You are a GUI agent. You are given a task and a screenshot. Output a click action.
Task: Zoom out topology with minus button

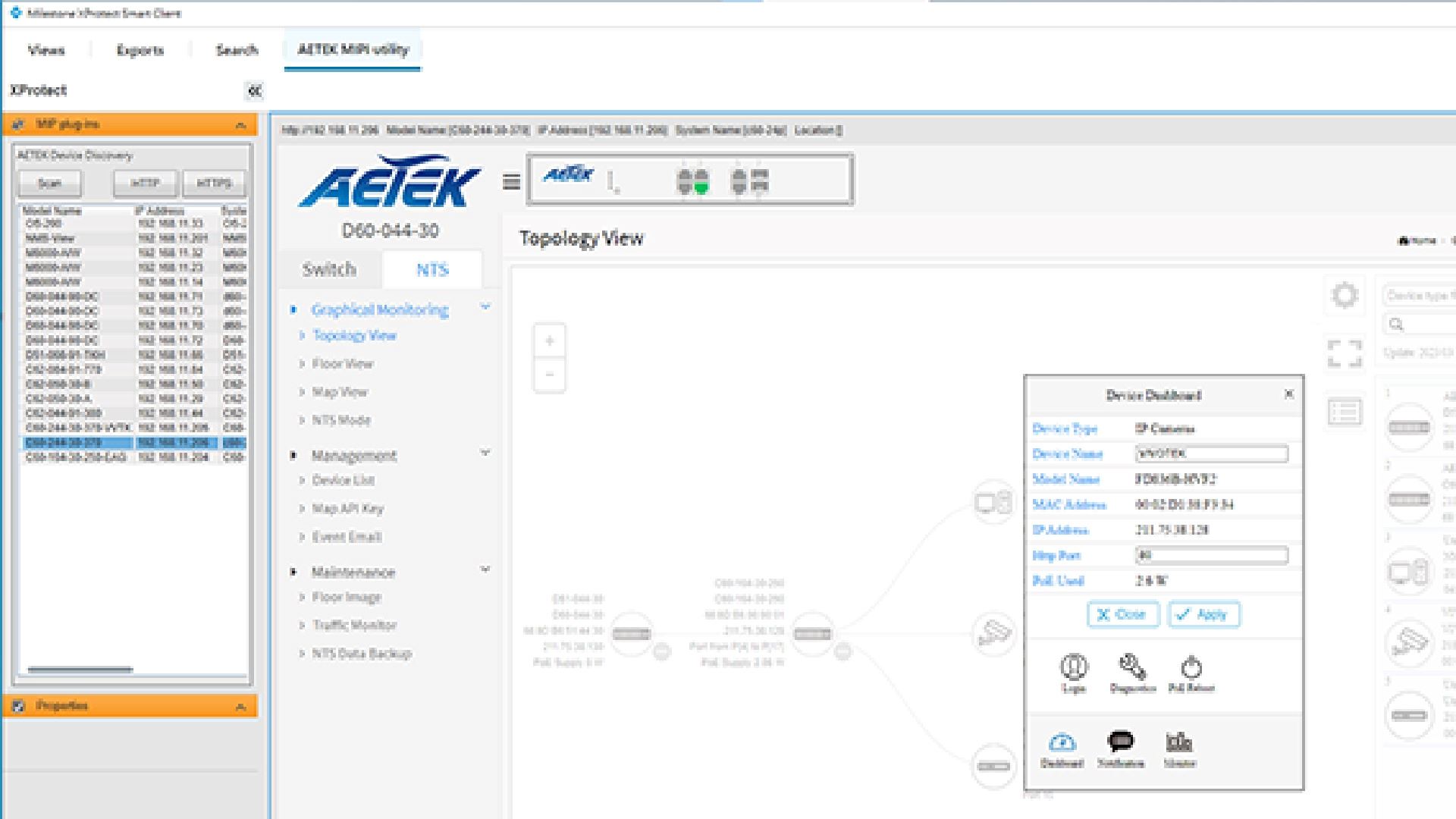coord(550,375)
